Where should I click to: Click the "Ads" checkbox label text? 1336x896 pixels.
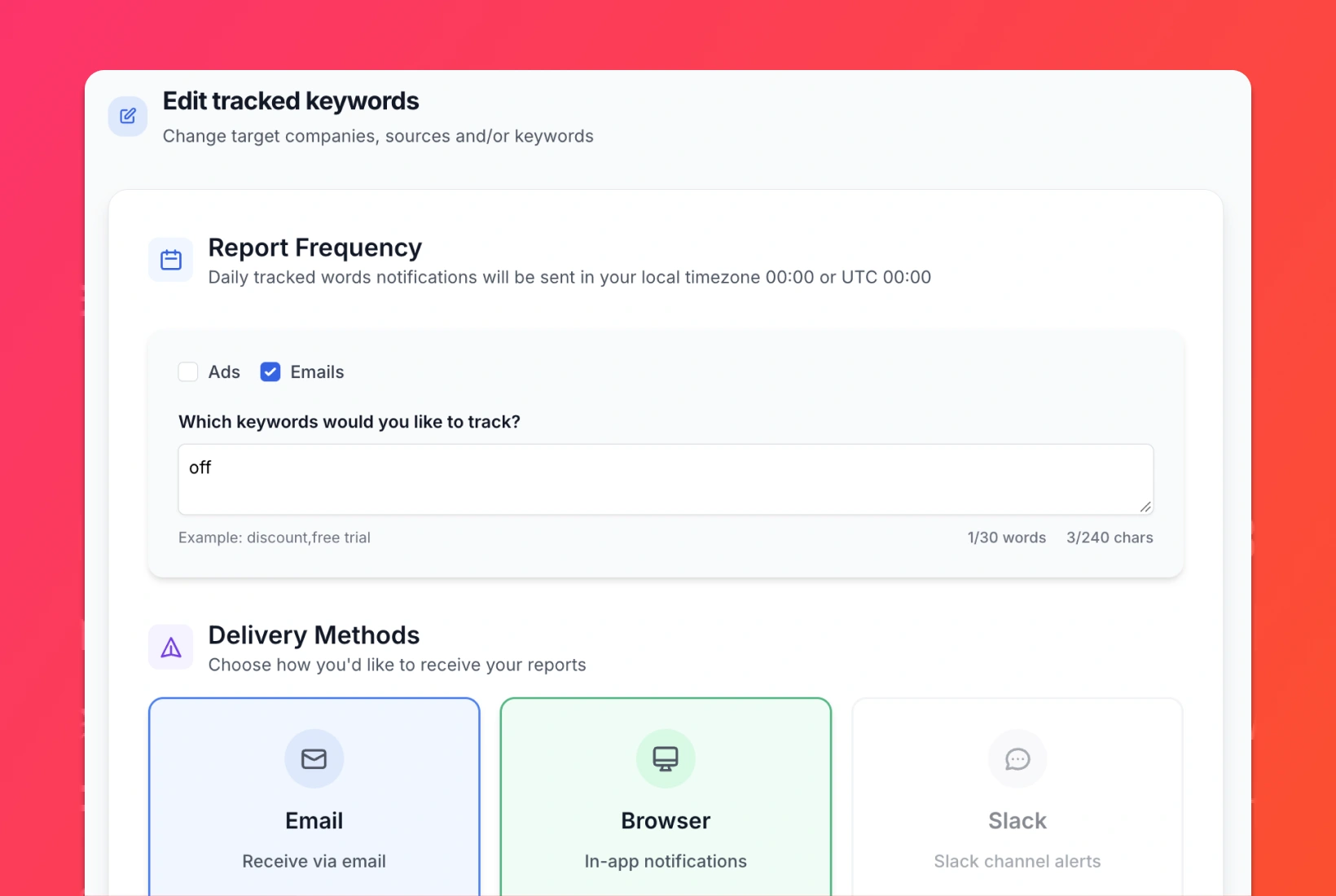click(x=224, y=372)
